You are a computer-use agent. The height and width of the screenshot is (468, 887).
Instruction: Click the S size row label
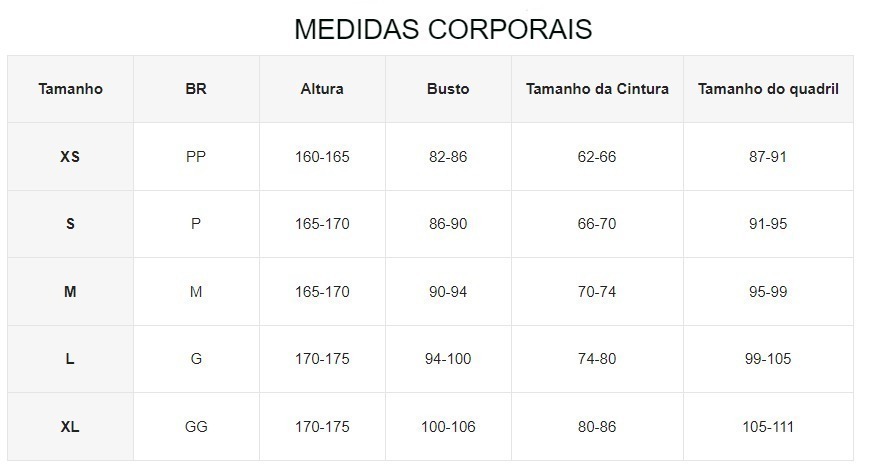coord(70,224)
